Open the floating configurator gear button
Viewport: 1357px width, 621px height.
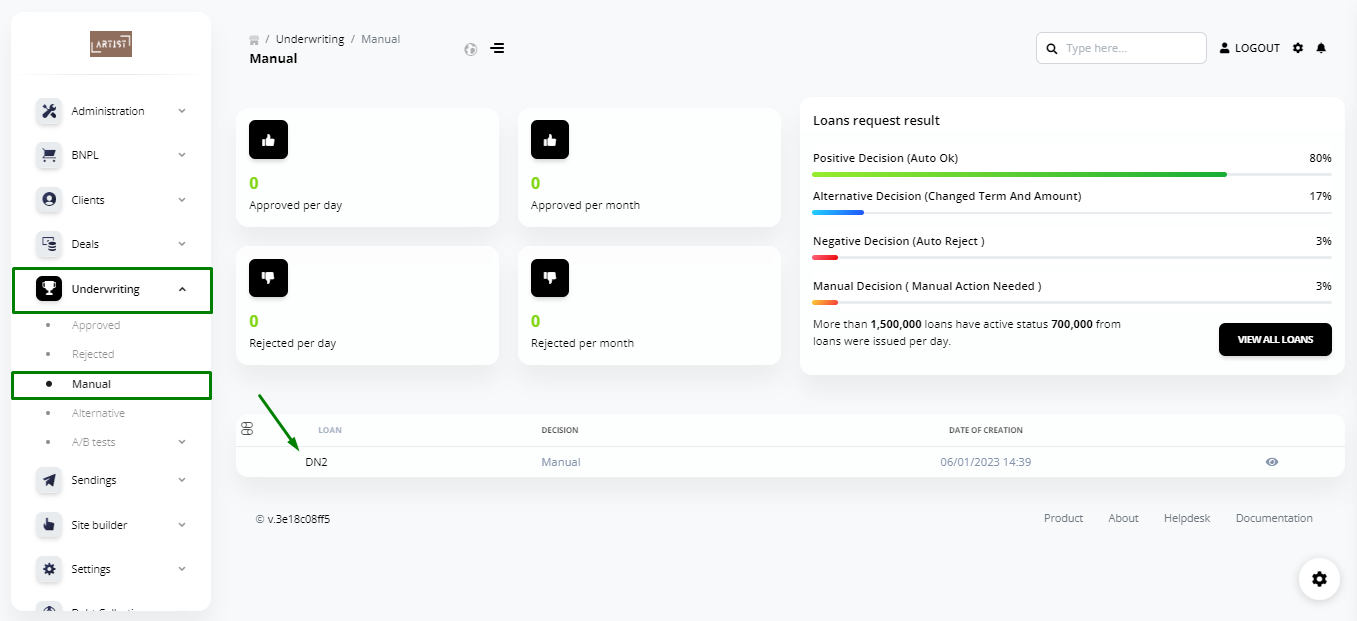1319,579
